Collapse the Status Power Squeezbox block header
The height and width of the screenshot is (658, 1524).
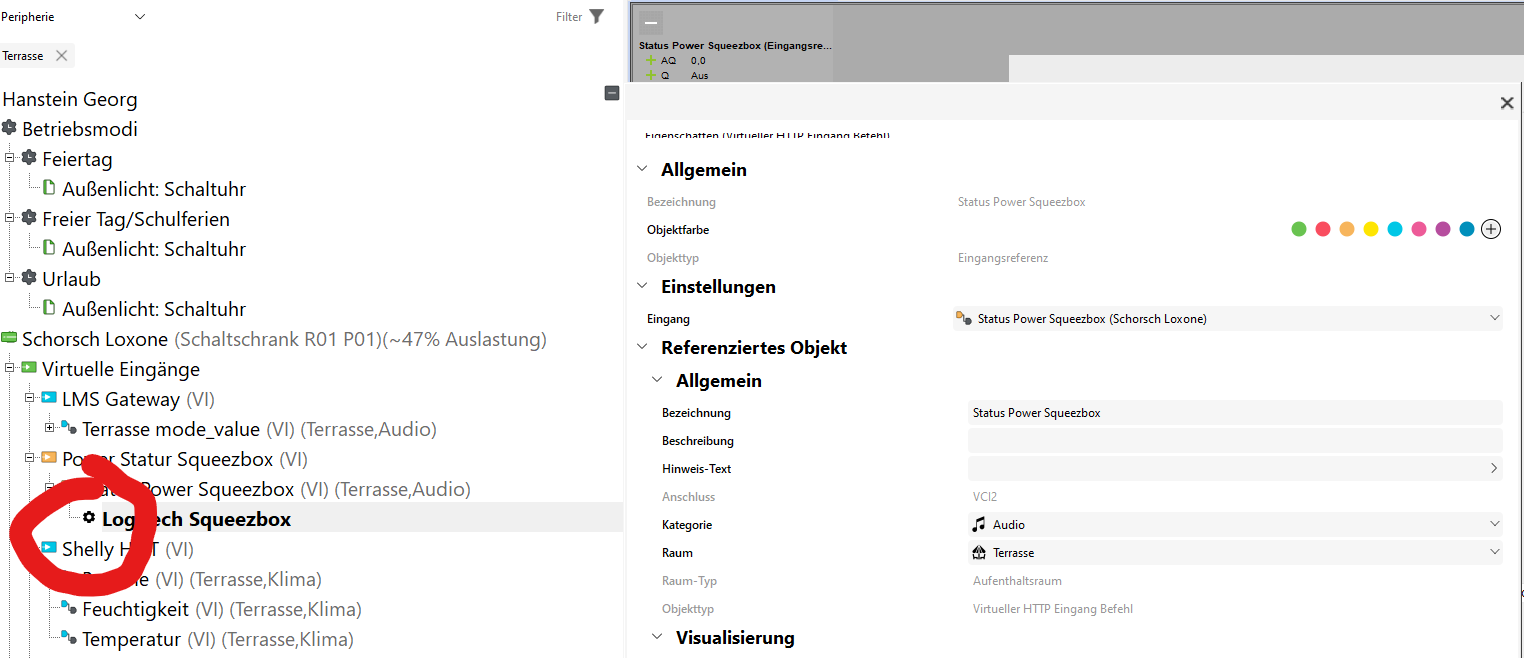click(649, 21)
